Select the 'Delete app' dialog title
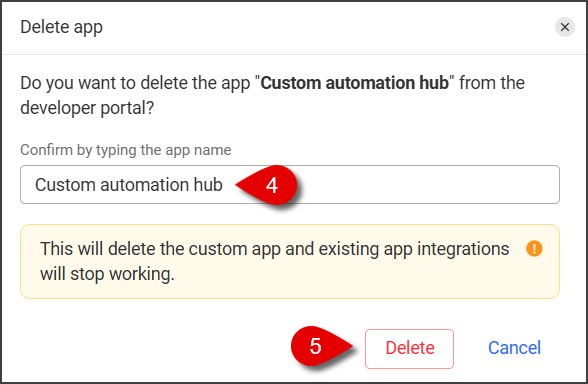Image resolution: width=588 pixels, height=384 pixels. 62,27
